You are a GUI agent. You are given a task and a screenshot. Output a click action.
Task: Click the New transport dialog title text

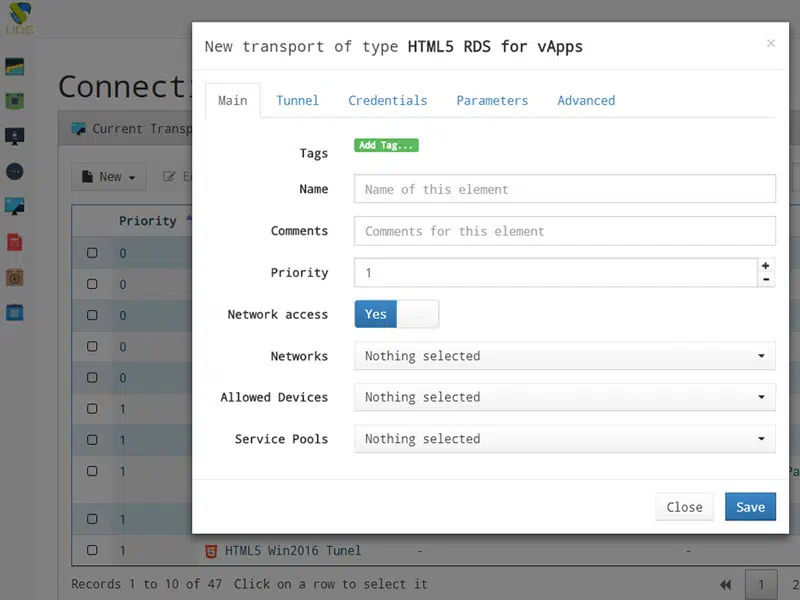[393, 46]
